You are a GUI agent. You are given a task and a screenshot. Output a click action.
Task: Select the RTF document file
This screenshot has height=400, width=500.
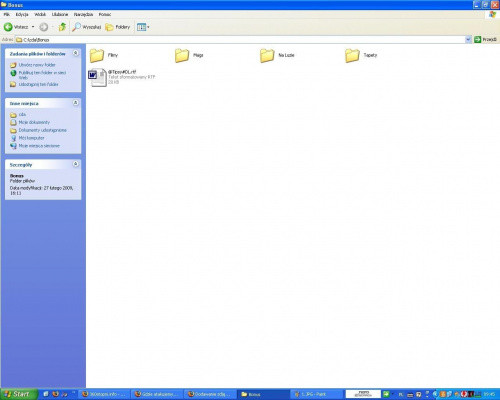pyautogui.click(x=122, y=77)
